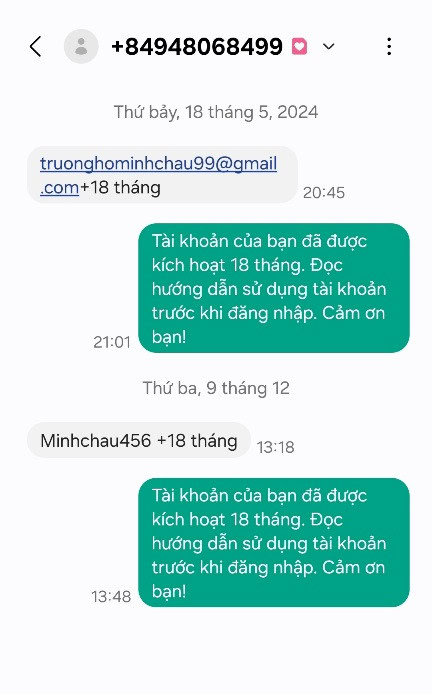Screen dimensions: 432x694
Task: Open the truonghominhchau99@gmail email link
Action: tap(158, 164)
